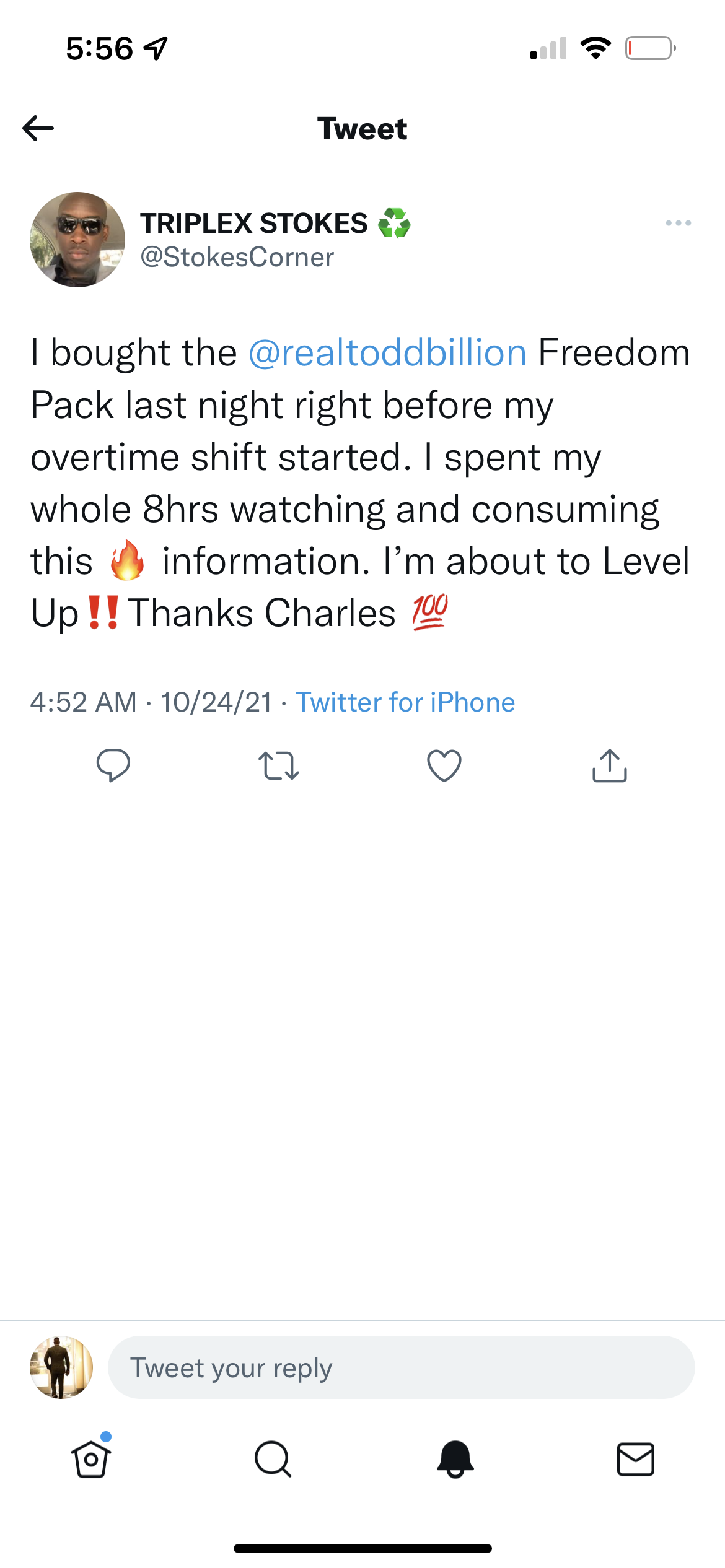Tap the battery status icon
The height and width of the screenshot is (1568, 725).
(x=650, y=48)
